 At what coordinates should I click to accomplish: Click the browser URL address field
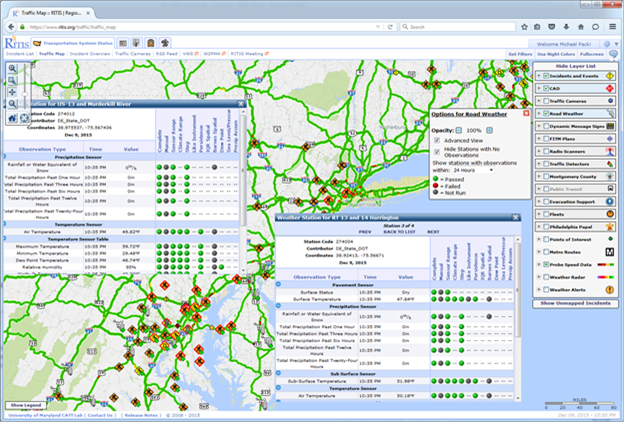200,27
